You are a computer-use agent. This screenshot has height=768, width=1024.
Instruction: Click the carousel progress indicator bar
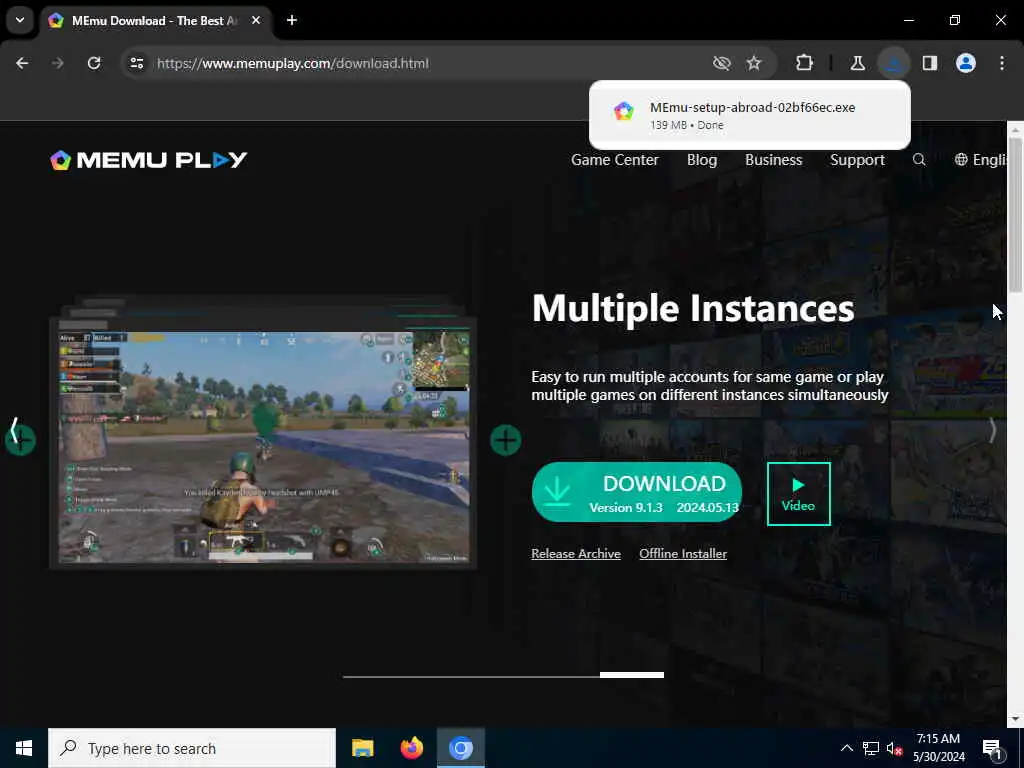[504, 675]
